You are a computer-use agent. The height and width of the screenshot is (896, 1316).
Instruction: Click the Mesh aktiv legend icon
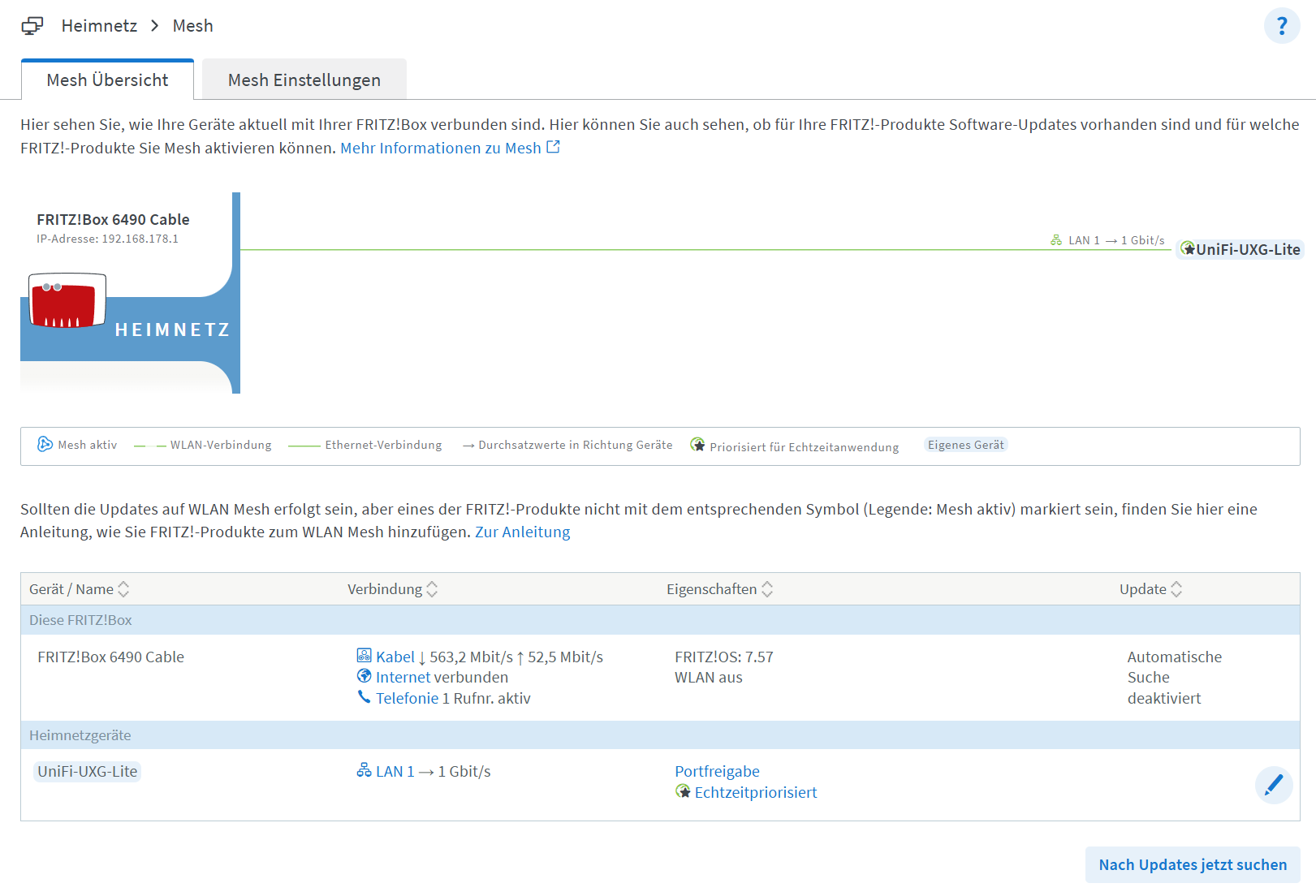[x=45, y=444]
